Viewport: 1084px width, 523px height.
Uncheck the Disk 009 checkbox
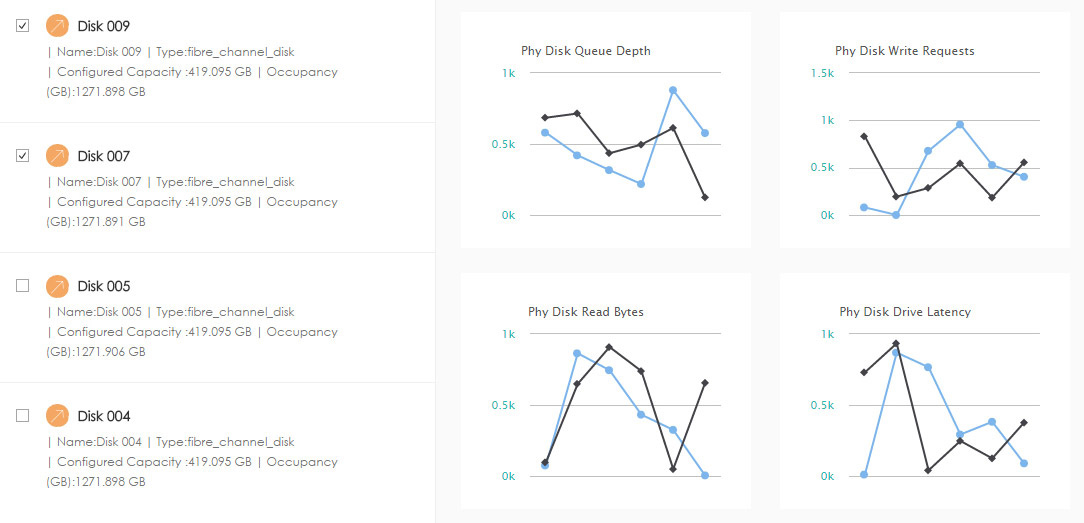pos(23,26)
